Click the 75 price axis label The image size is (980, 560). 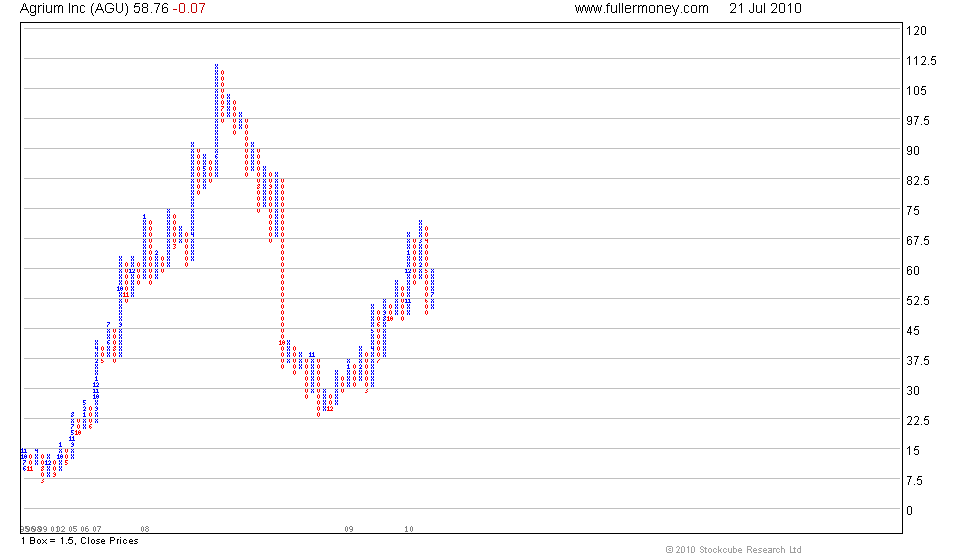[x=913, y=211]
